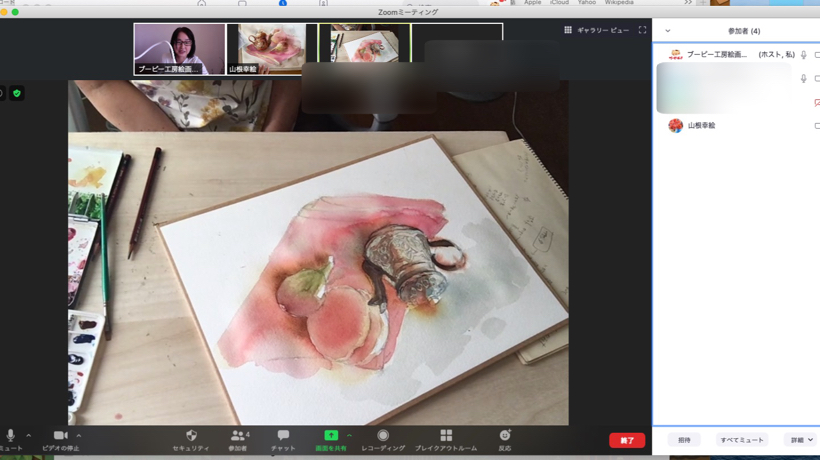
Task: Expand video options arrow beside camera
Action: click(79, 436)
